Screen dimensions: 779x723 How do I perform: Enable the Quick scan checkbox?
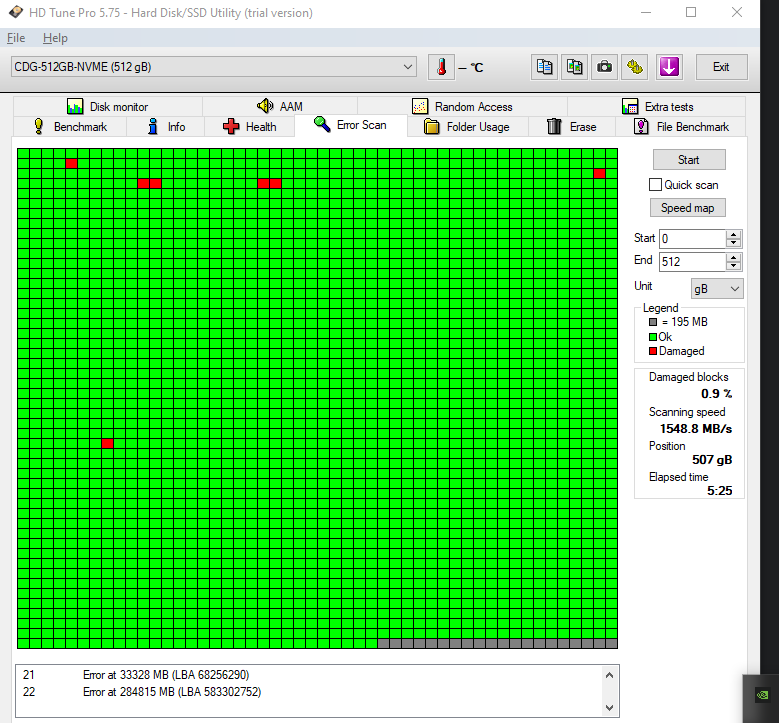(x=655, y=185)
